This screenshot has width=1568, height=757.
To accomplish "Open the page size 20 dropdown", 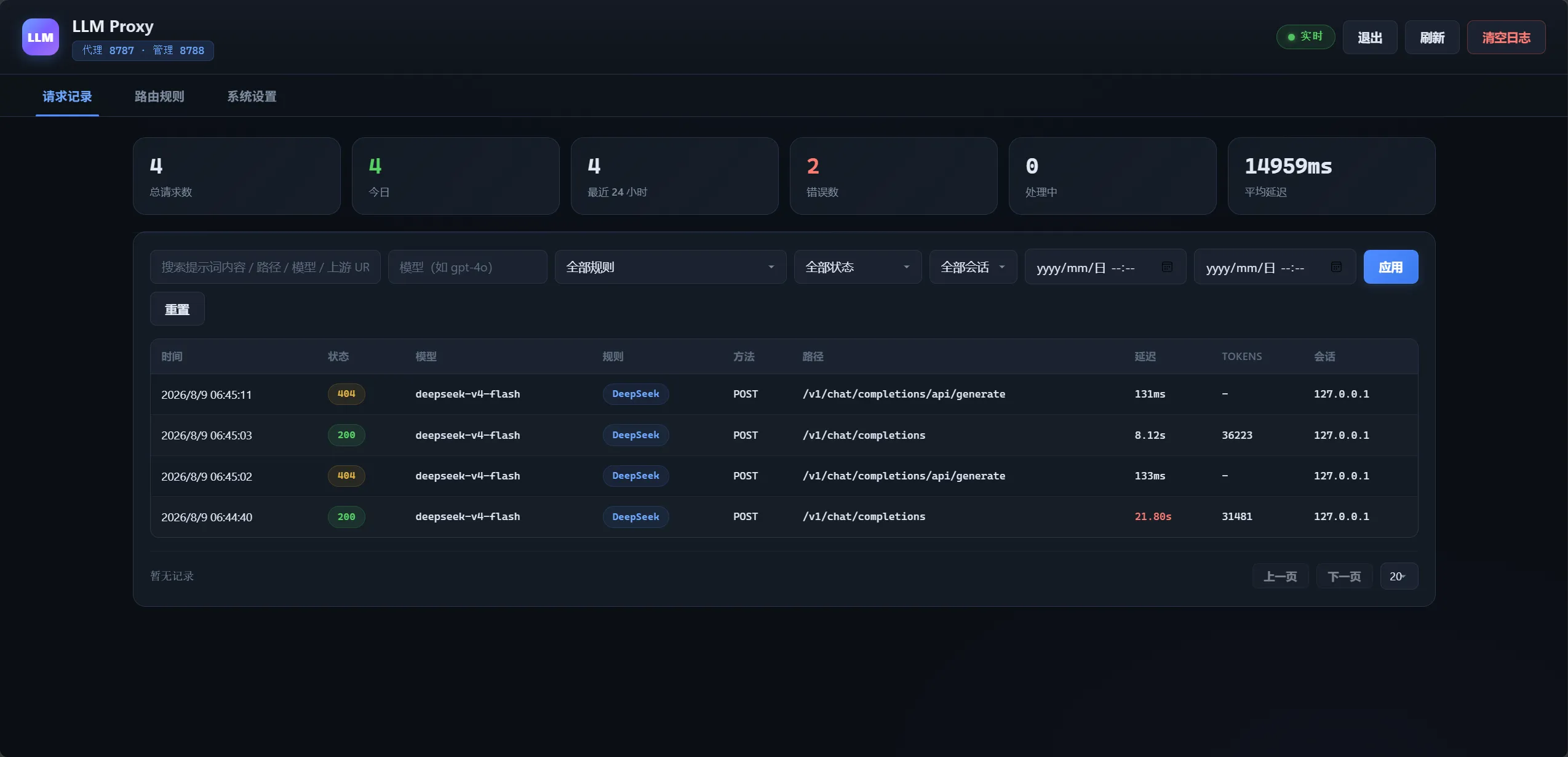I will (x=1399, y=576).
